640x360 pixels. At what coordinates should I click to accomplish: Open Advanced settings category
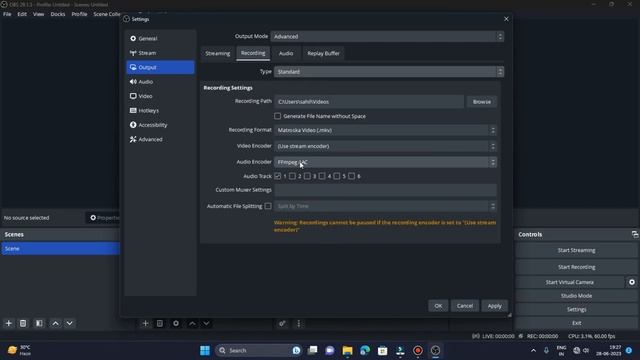pos(160,140)
